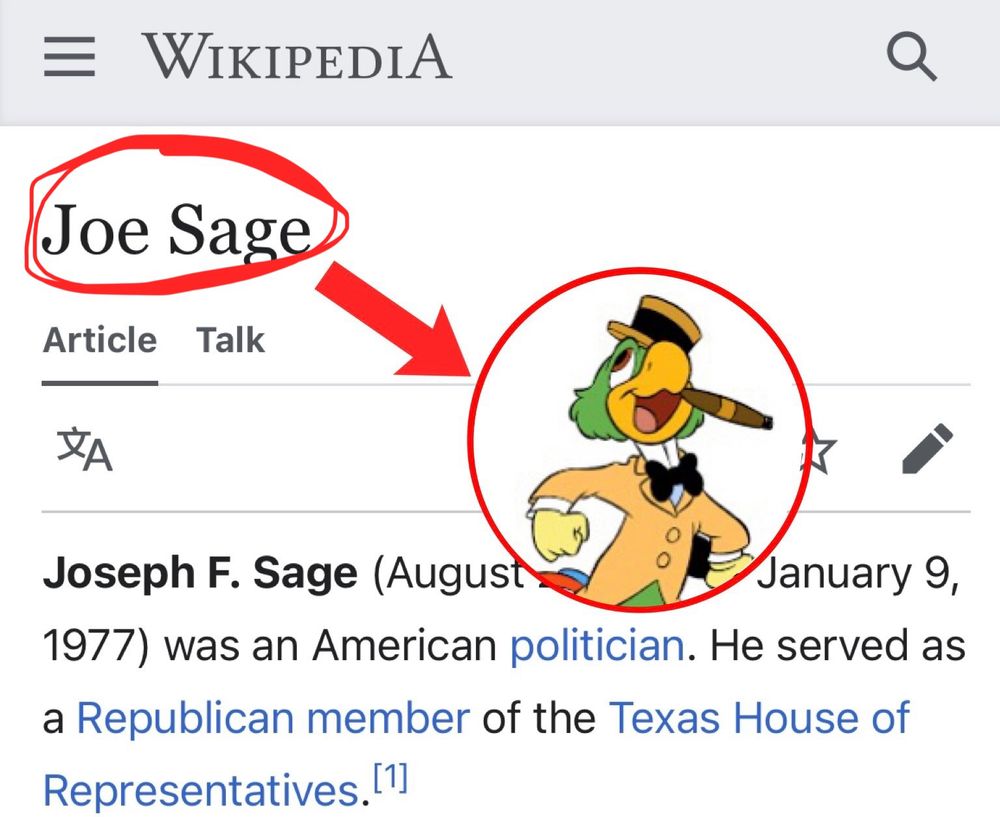Image resolution: width=1000 pixels, height=817 pixels.
Task: Select the Article tab
Action: pos(99,340)
